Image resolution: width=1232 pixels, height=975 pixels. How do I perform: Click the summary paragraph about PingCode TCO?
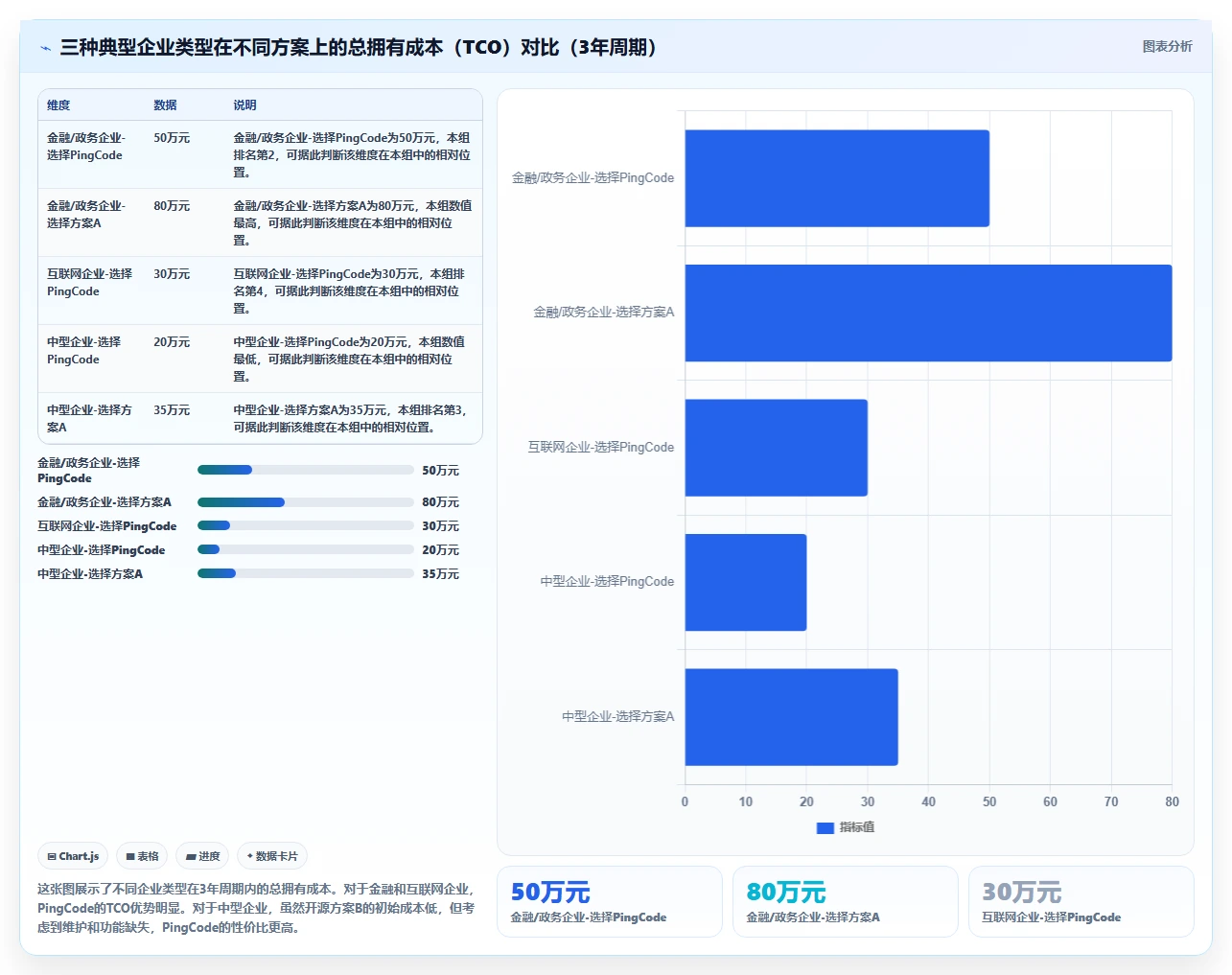pos(256,908)
